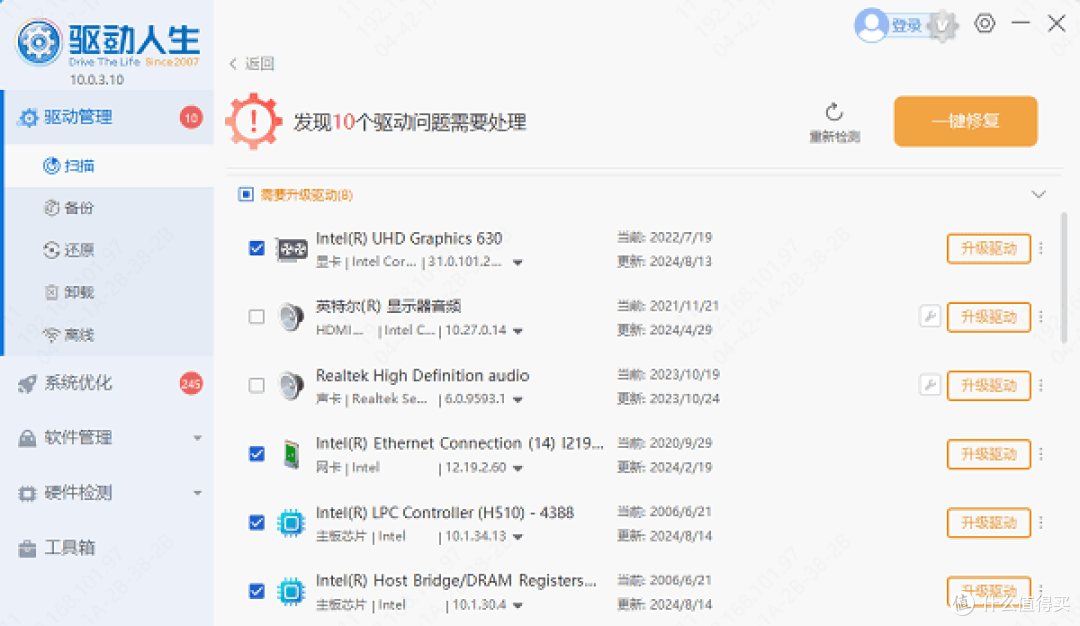The image size is (1080, 626).
Task: Click the version number 10.0.3.10
Action: tap(96, 80)
